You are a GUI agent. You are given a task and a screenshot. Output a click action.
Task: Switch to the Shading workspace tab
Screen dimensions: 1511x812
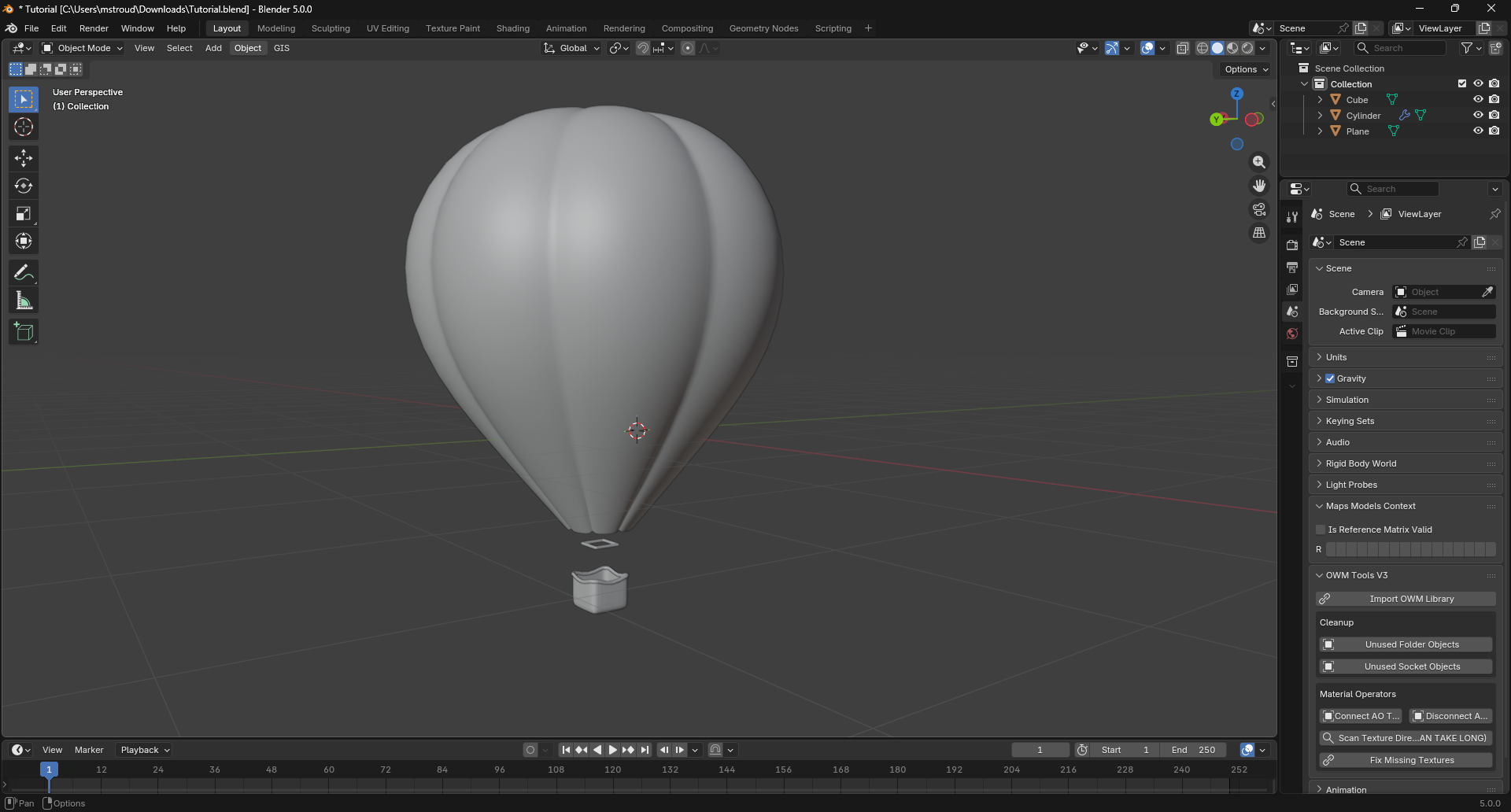pos(513,28)
